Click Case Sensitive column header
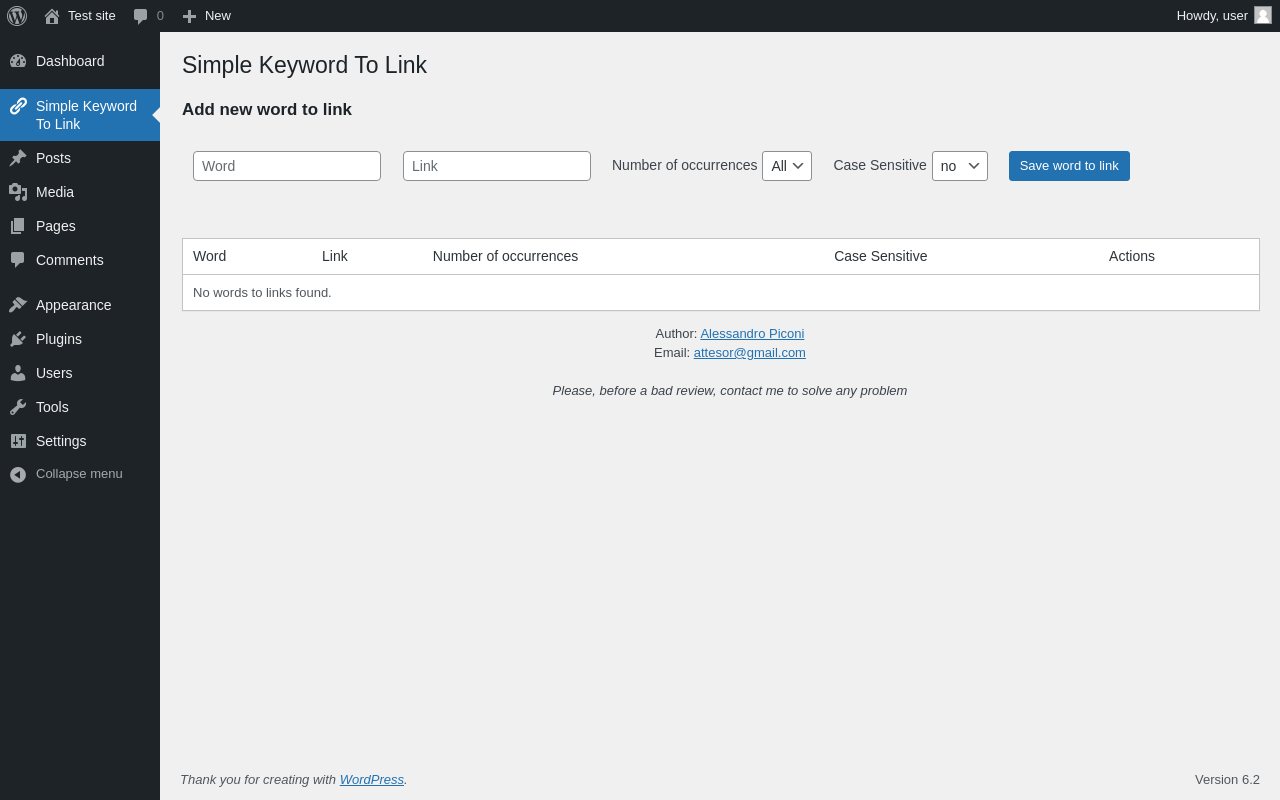The image size is (1280, 800). tap(881, 256)
